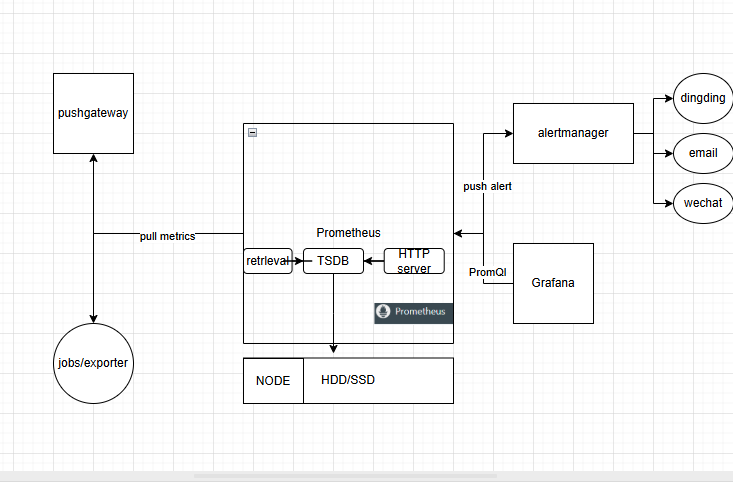Select the jobs/exporter circle
The width and height of the screenshot is (733, 482).
tap(93, 363)
